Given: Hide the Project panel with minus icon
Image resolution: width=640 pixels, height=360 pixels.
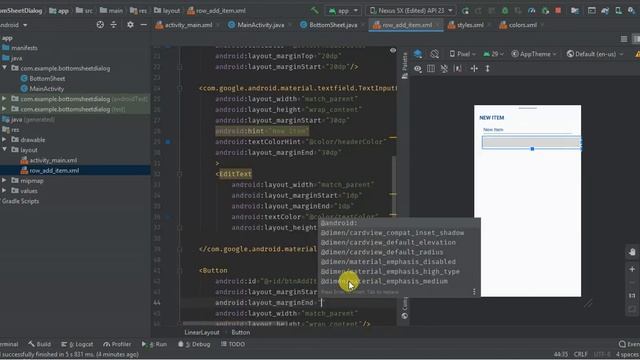Looking at the screenshot, I should pyautogui.click(x=143, y=25).
